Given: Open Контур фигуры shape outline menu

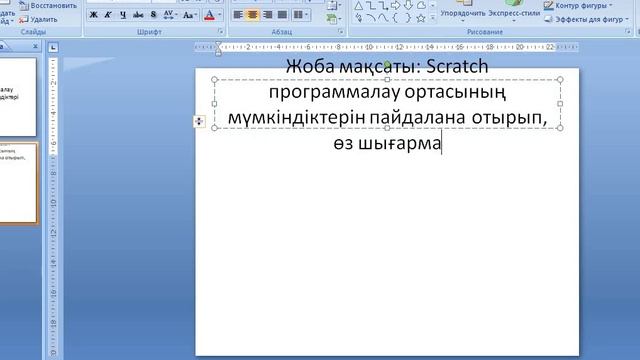Looking at the screenshot, I should (x=578, y=6).
